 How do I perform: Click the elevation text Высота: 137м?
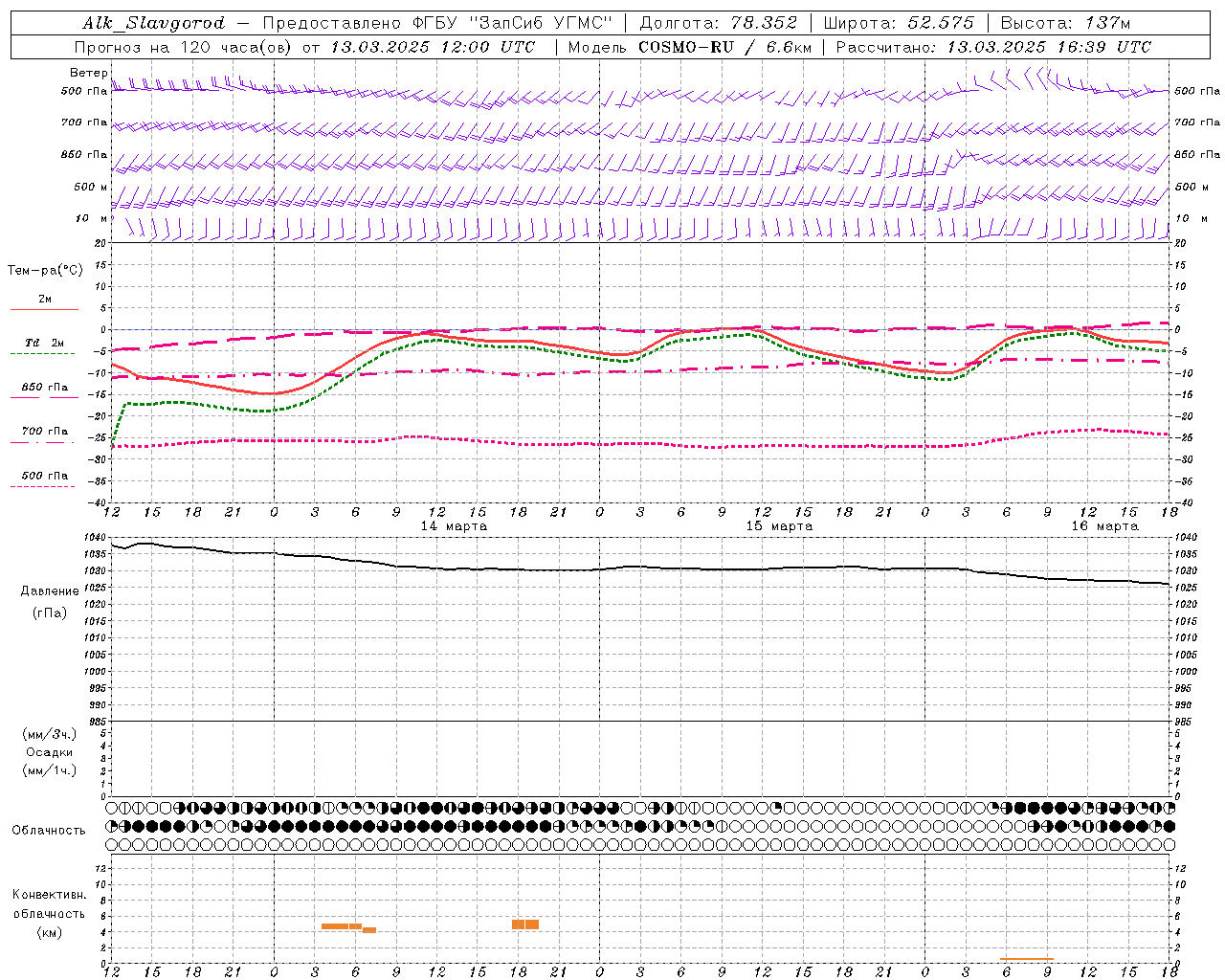[1066, 23]
